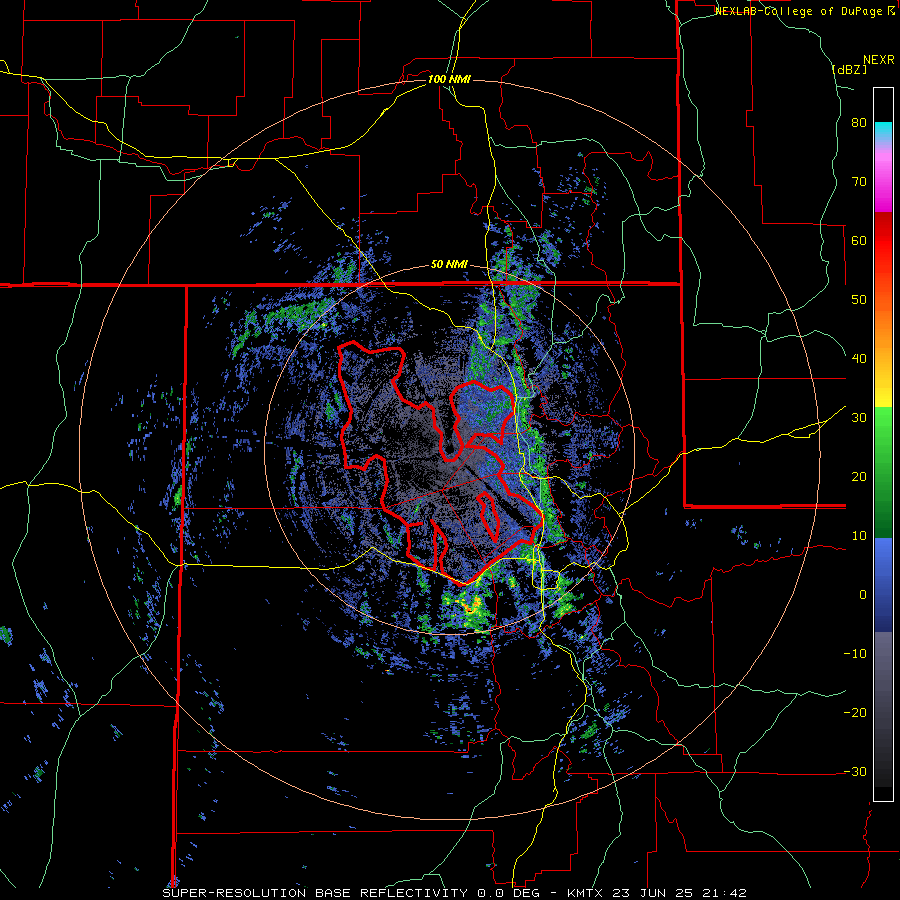Click the 30 value on the dBZ scale

[x=859, y=418]
